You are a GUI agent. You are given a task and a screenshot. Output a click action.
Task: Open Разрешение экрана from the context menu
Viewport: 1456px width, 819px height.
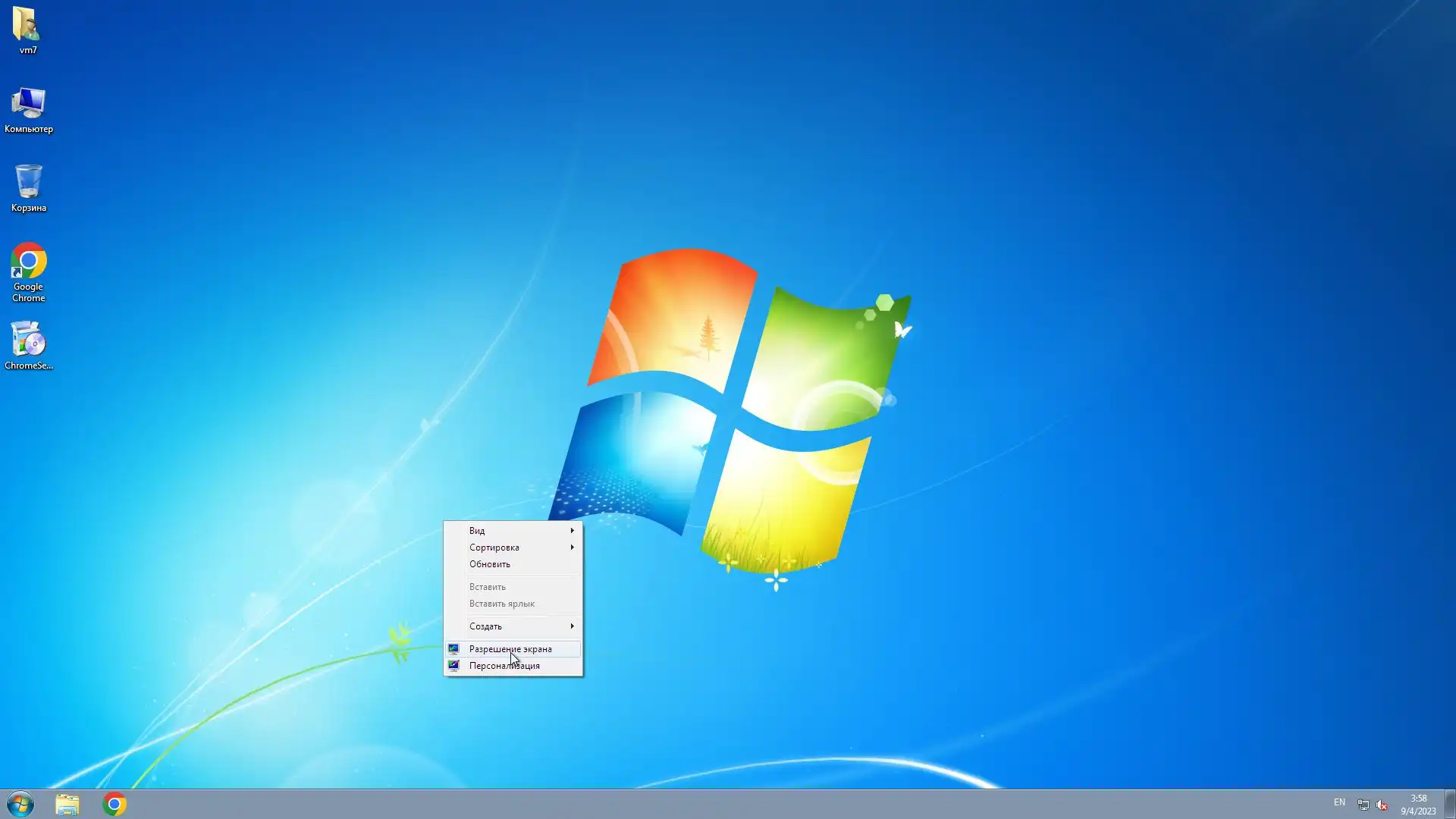(x=510, y=649)
